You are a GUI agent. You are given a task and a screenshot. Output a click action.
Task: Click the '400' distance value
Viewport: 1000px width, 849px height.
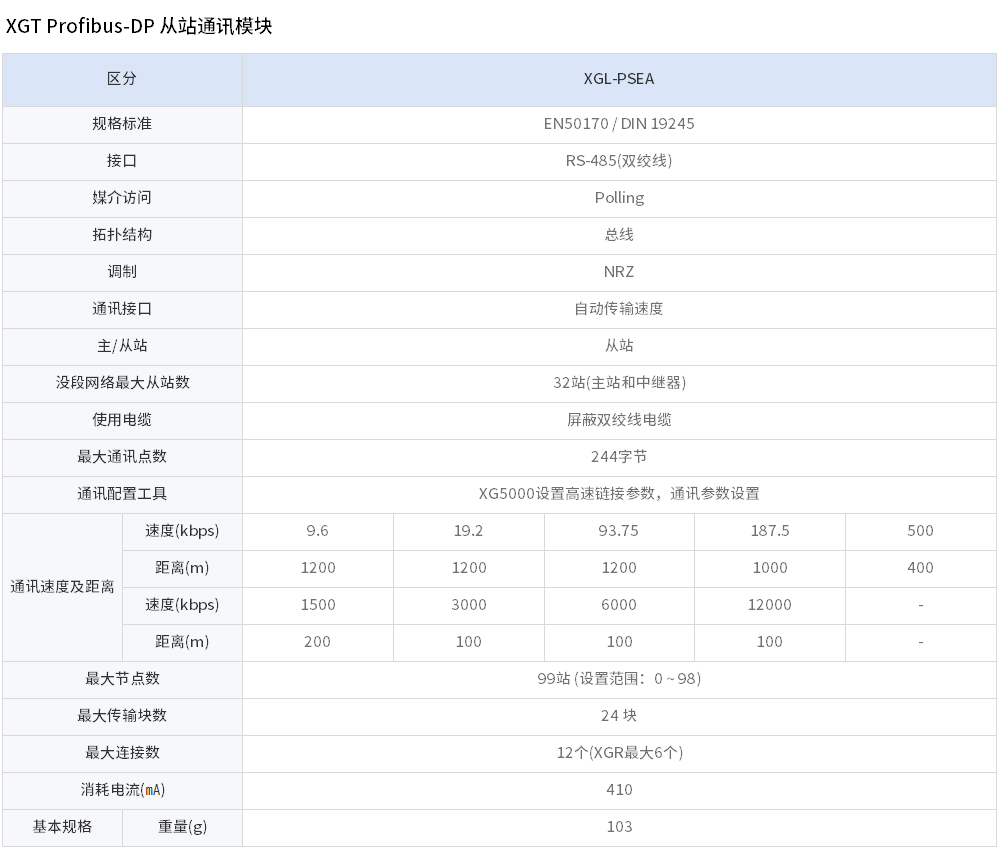click(920, 568)
